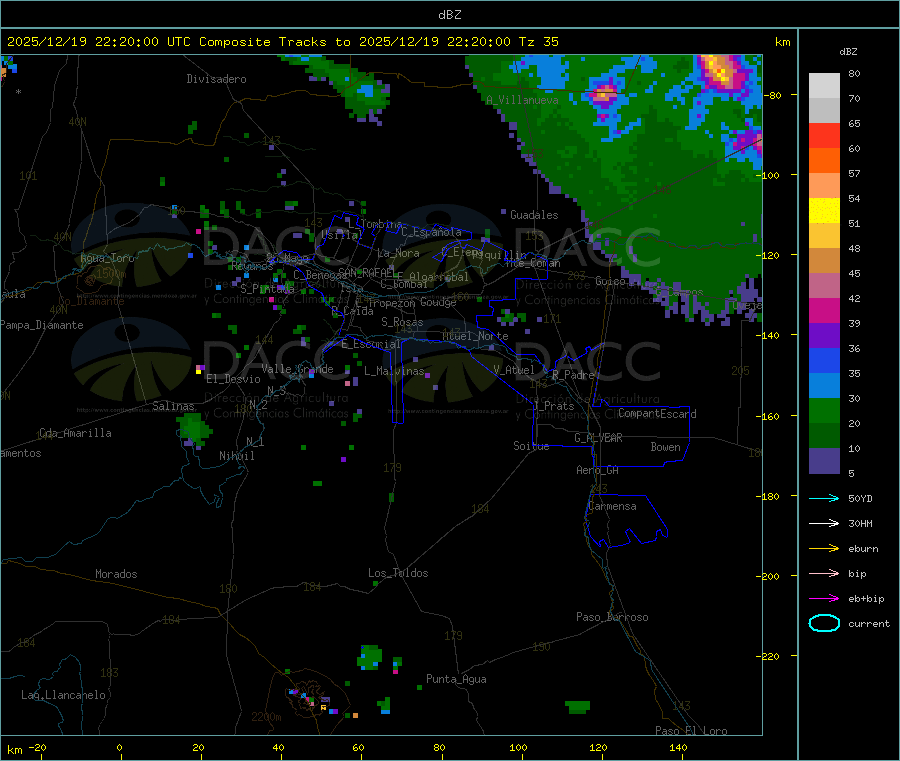Click the SAN_RAFAEL map label
This screenshot has width=900, height=761.
(x=366, y=272)
